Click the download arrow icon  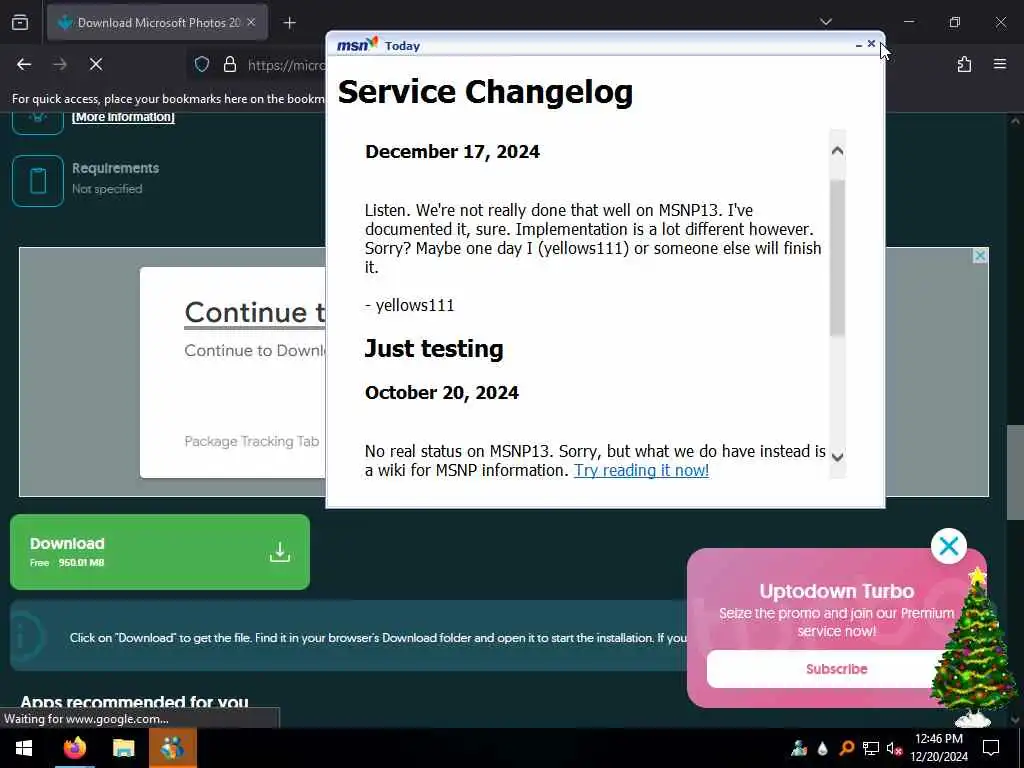[x=280, y=552]
